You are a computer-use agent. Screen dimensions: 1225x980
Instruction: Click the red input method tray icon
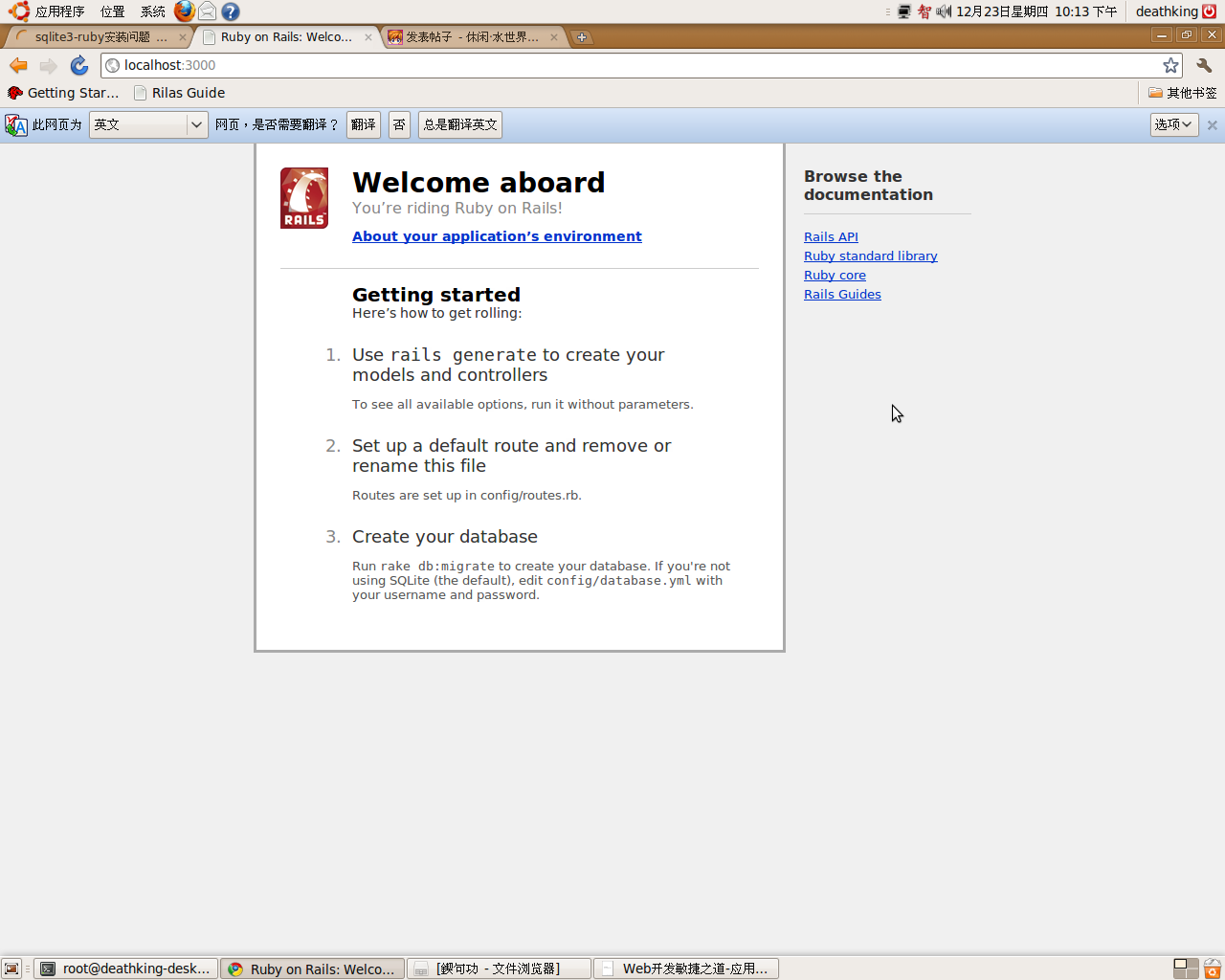click(x=924, y=11)
